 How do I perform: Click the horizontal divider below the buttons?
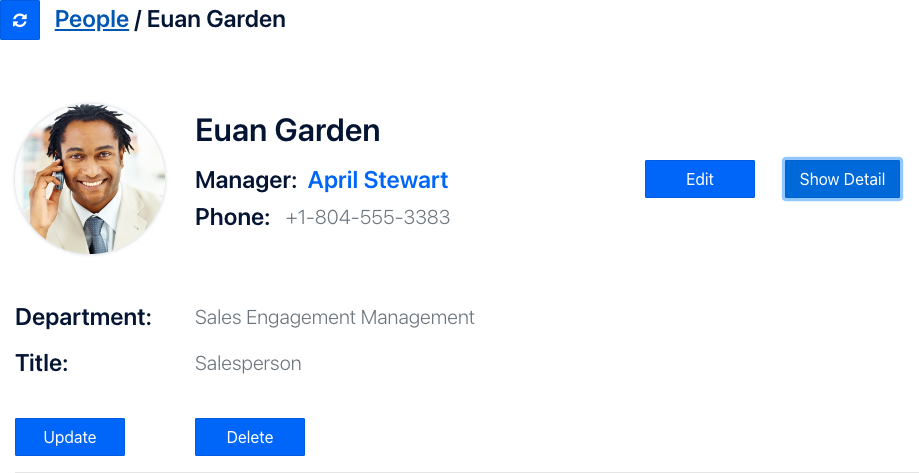coord(460,471)
